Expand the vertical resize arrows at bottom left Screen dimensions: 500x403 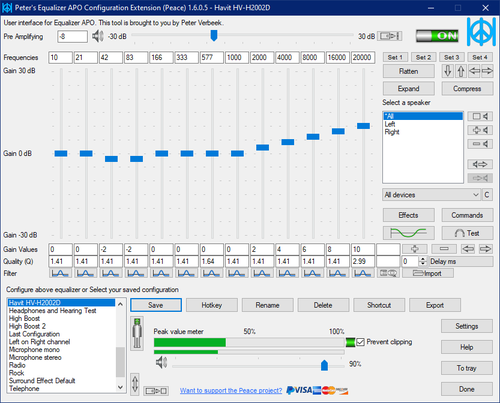tap(135, 384)
